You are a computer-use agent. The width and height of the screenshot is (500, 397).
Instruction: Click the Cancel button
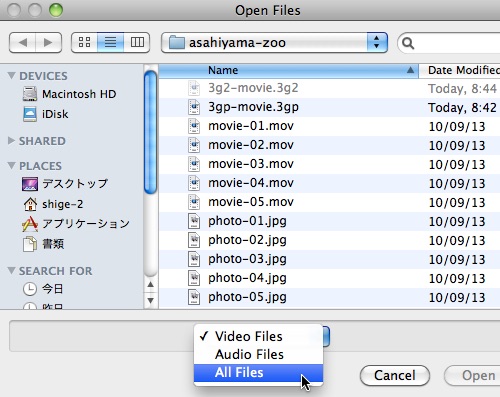395,375
